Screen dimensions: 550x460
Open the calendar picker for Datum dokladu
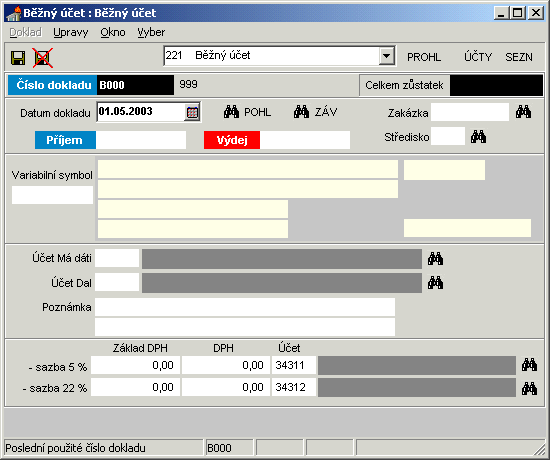click(192, 112)
